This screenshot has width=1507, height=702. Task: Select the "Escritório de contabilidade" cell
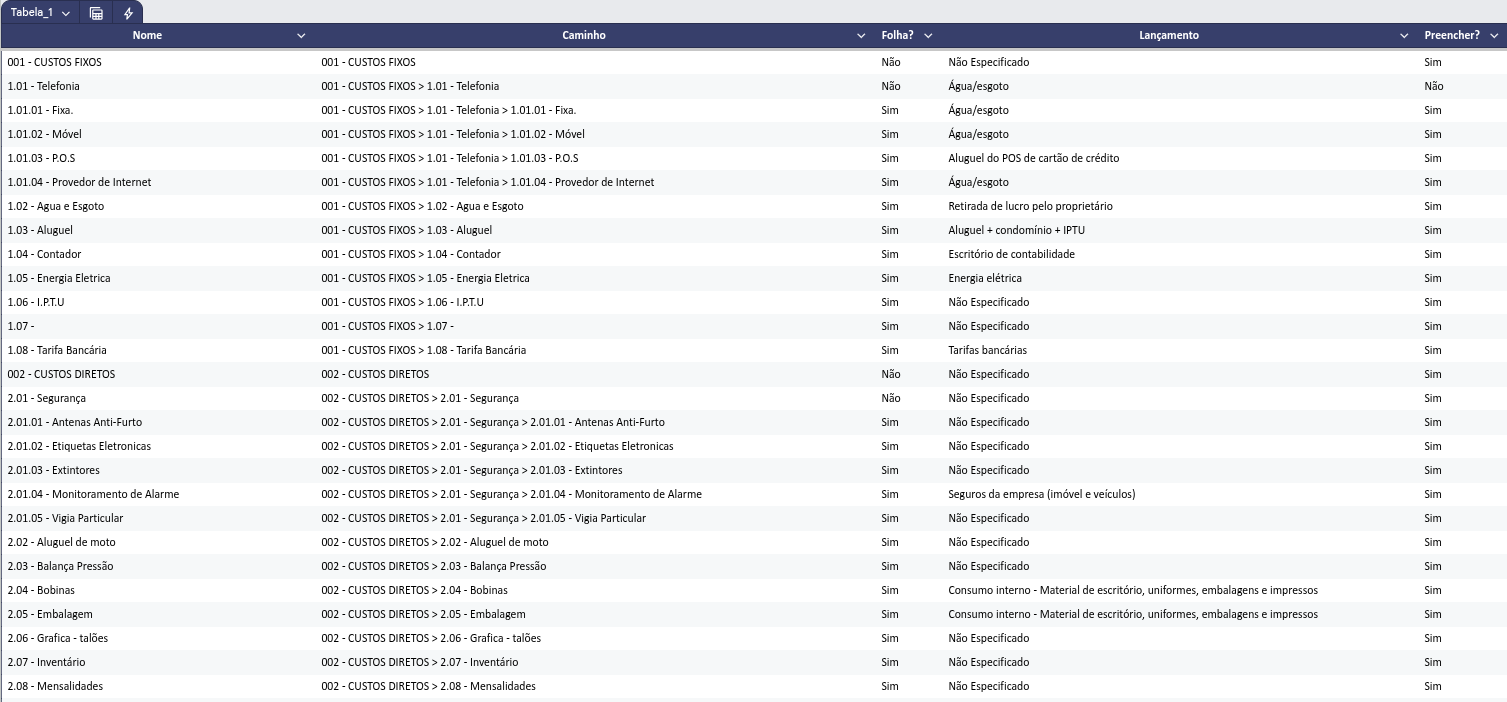click(1011, 254)
